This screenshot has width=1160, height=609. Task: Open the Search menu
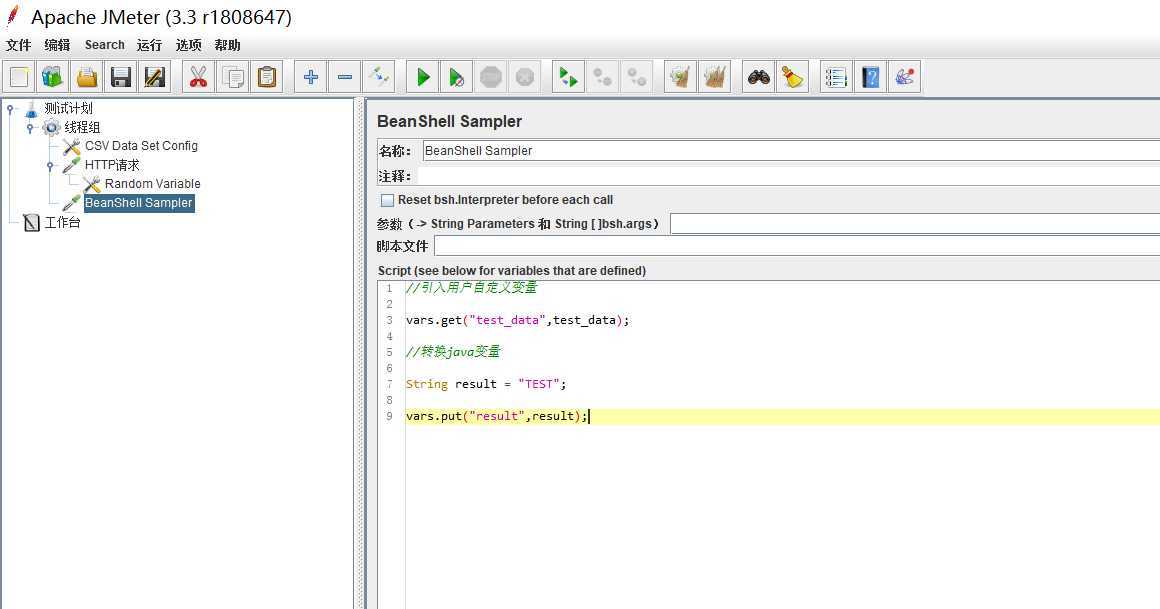coord(104,45)
